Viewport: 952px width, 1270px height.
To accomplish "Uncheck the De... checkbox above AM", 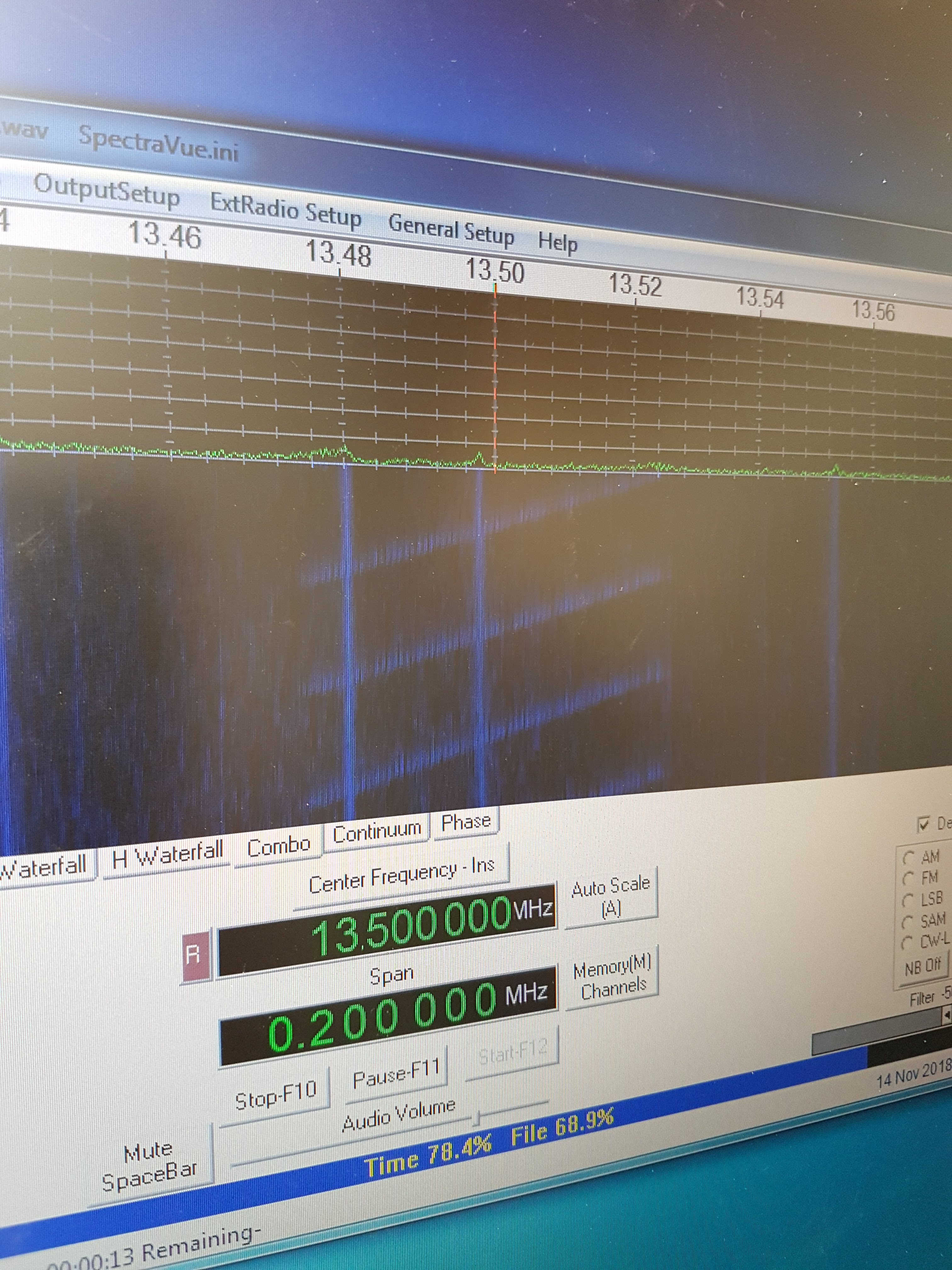I will (923, 825).
